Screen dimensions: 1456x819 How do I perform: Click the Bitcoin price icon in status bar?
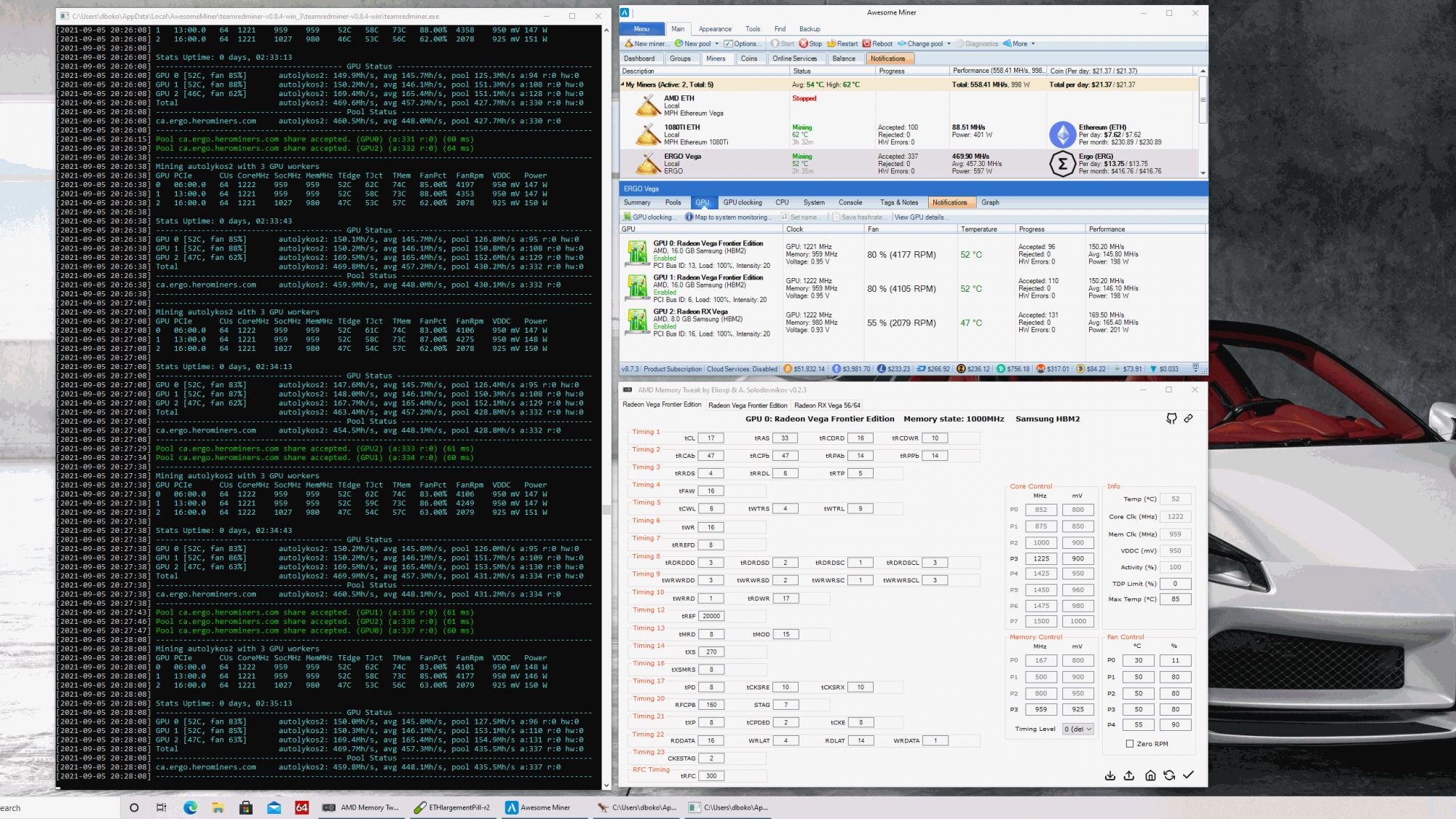pyautogui.click(x=788, y=369)
